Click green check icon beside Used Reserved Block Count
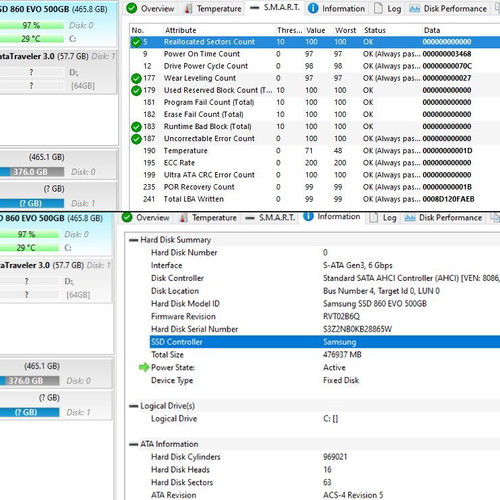Viewport: 500px width, 500px height. click(x=136, y=90)
